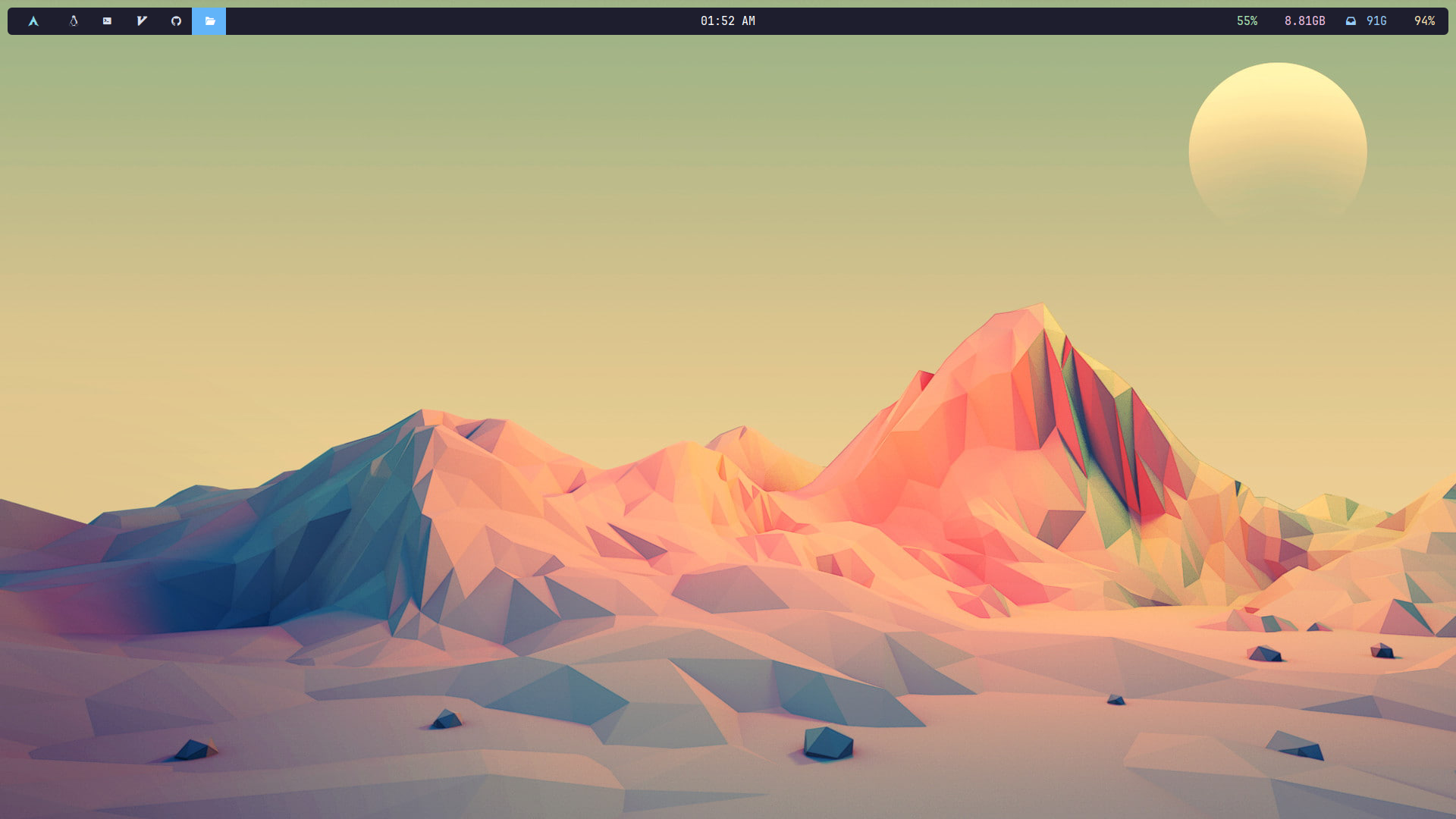Image resolution: width=1456 pixels, height=819 pixels.
Task: Click the 8.81GB memory usage module
Action: tap(1304, 21)
